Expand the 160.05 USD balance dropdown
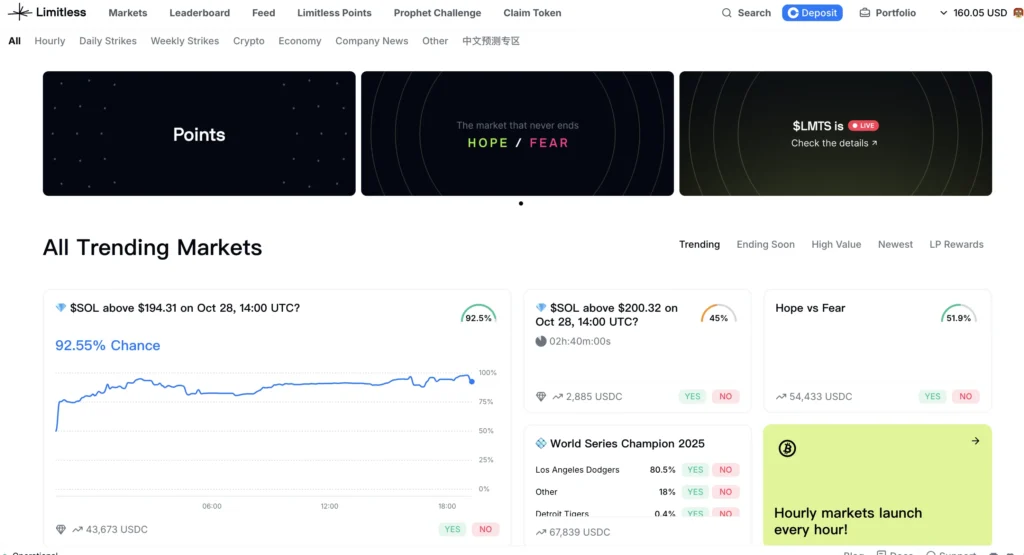Screen dimensions: 1024x555 973,13
